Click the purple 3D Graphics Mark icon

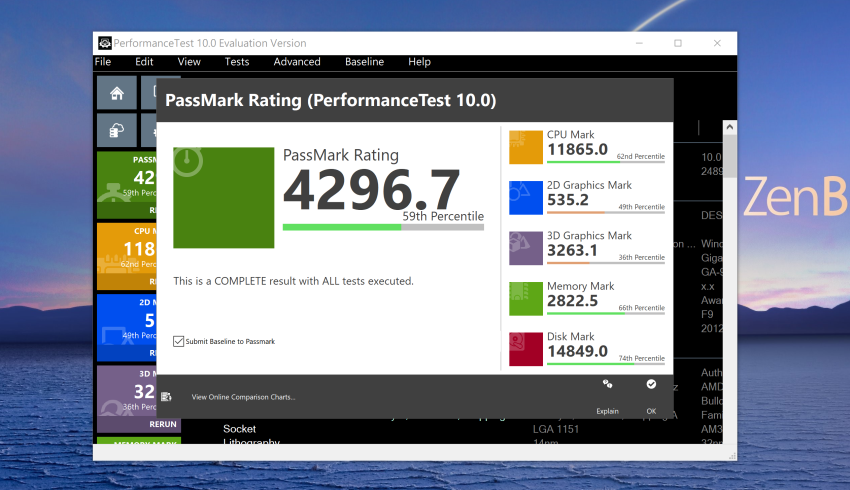525,248
